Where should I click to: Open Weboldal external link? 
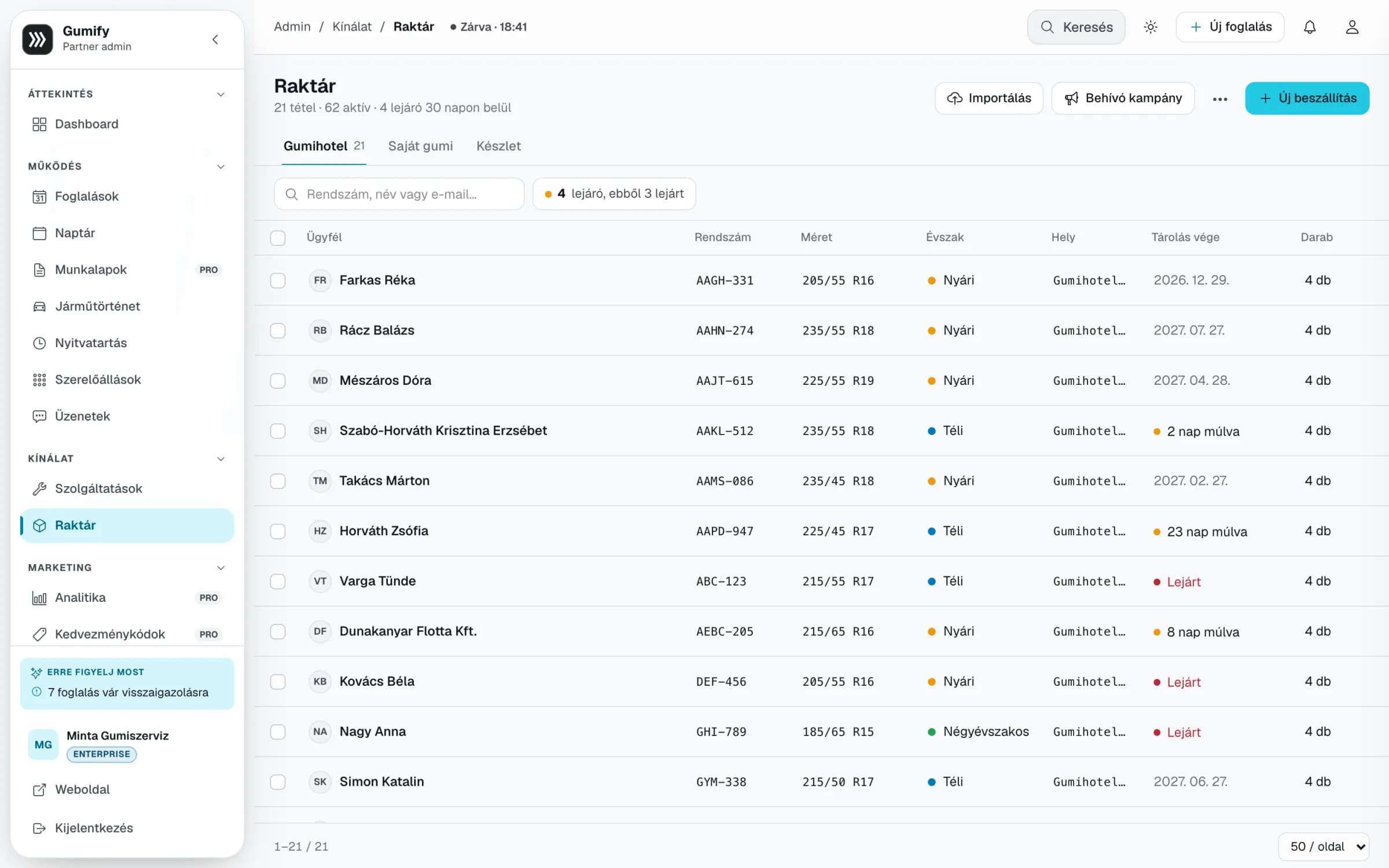(127, 789)
